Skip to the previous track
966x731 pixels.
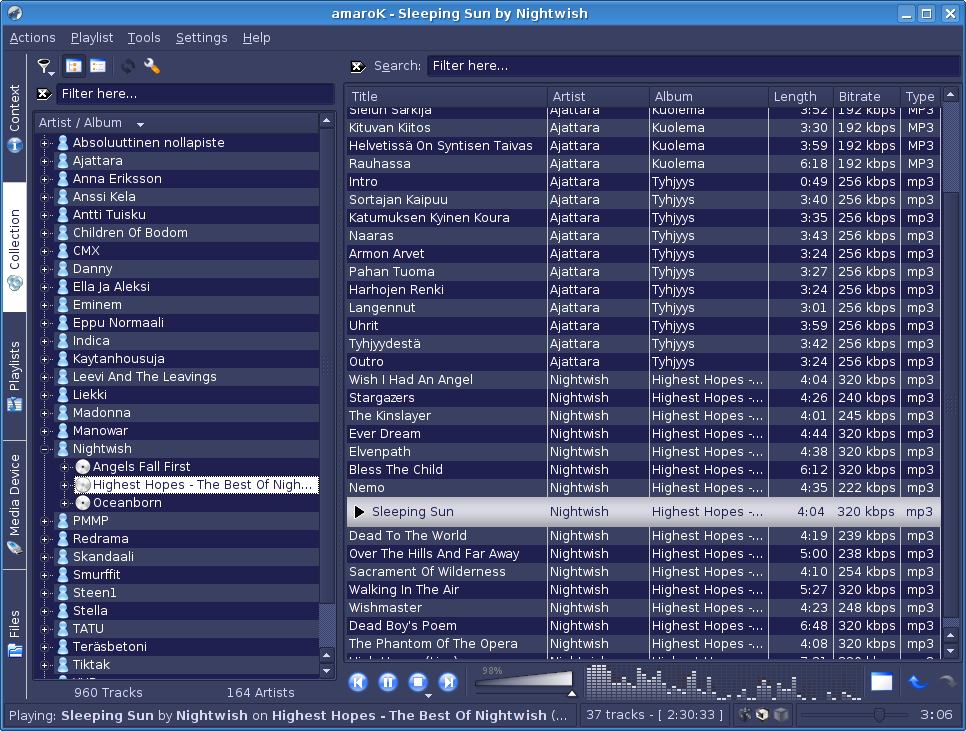coord(358,682)
